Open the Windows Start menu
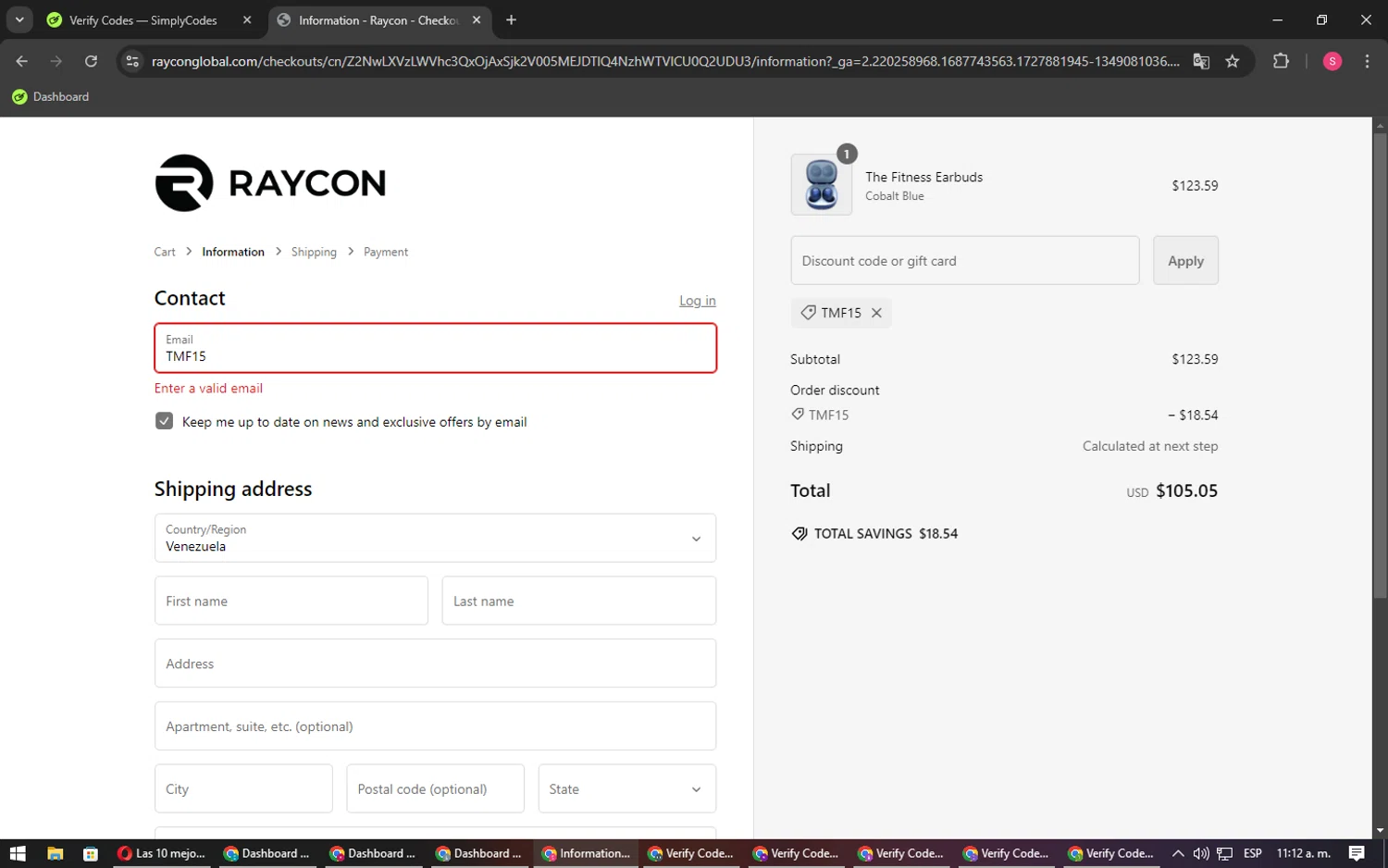This screenshot has width=1388, height=868. pos(18,853)
